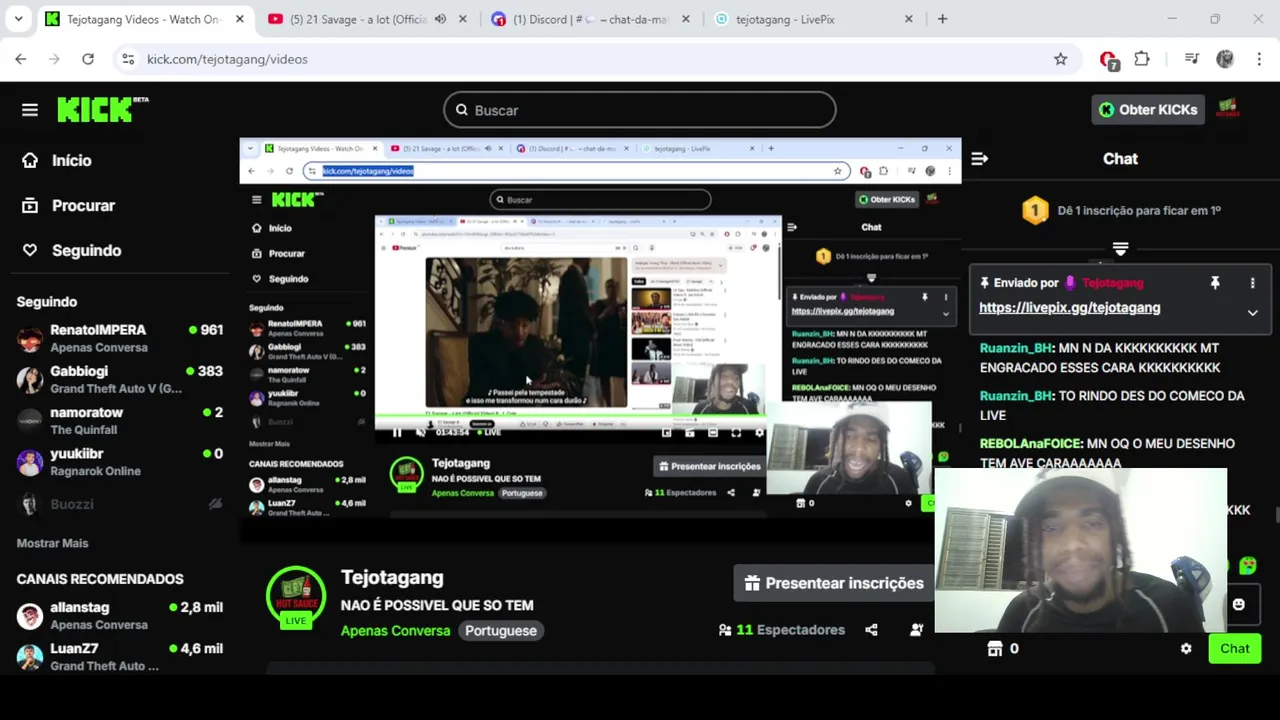Open the Kick sidebar hamburger menu
This screenshot has height=720, width=1280.
pos(30,110)
